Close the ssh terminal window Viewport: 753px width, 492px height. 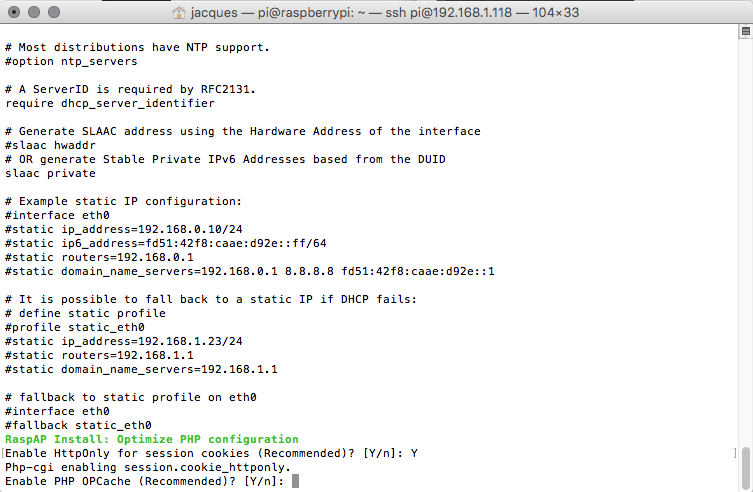pyautogui.click(x=14, y=12)
